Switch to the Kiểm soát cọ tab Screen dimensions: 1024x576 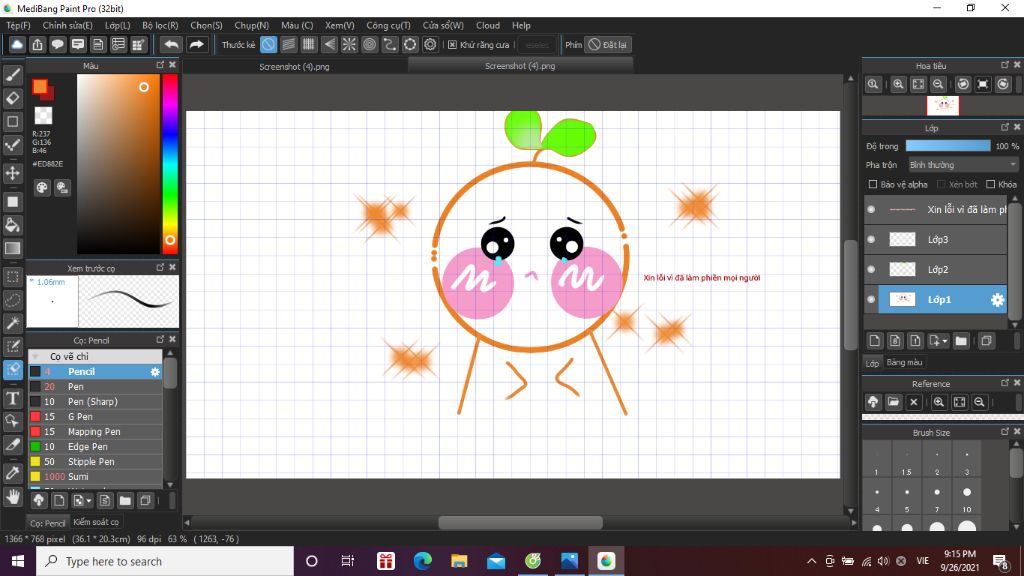coord(96,522)
